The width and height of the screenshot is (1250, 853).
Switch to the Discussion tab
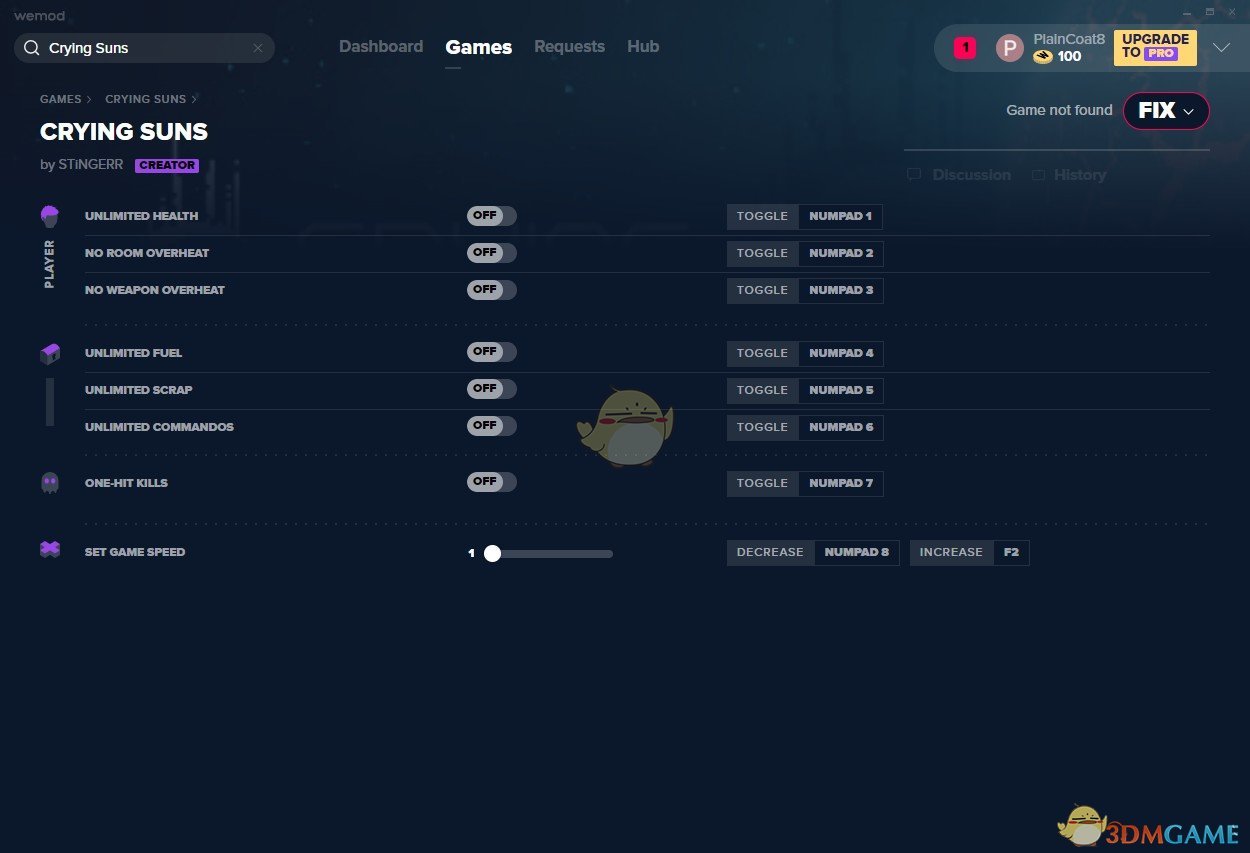point(971,174)
